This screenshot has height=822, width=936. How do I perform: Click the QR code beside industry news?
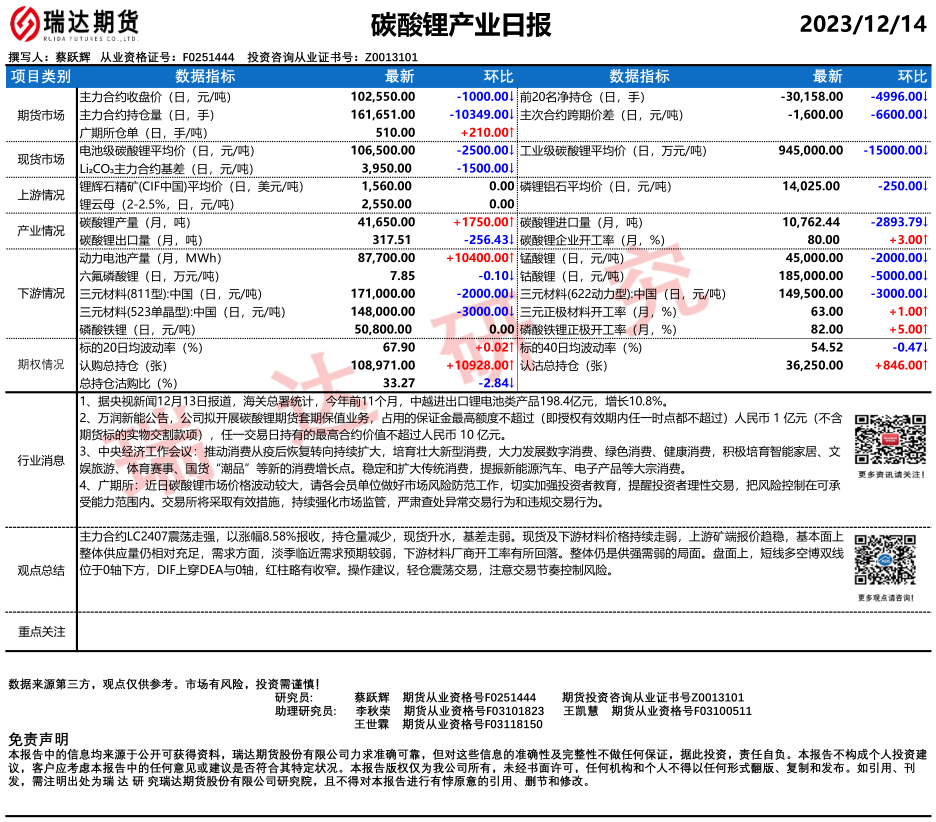pyautogui.click(x=886, y=436)
